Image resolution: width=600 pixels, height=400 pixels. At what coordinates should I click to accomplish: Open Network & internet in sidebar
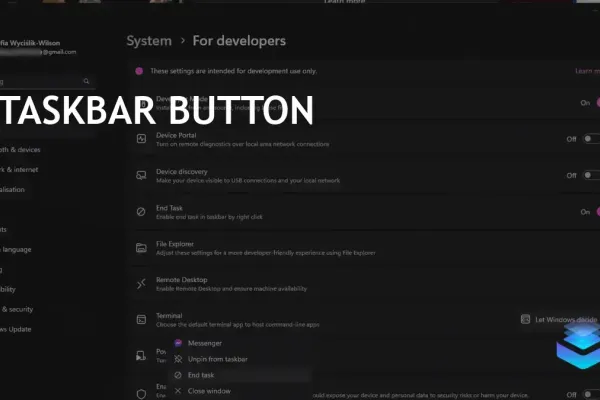pos(19,170)
